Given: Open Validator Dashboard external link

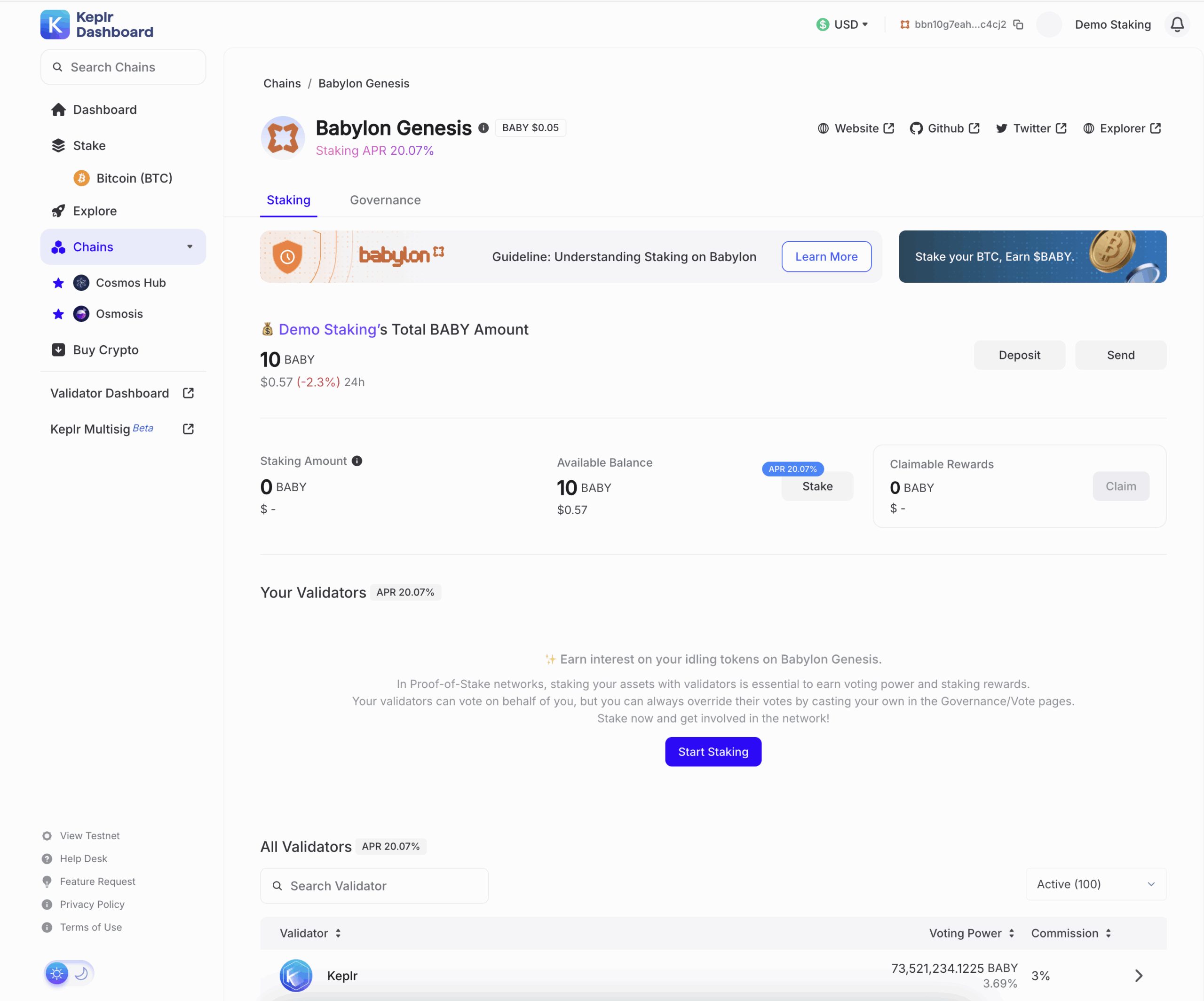Looking at the screenshot, I should (123, 393).
